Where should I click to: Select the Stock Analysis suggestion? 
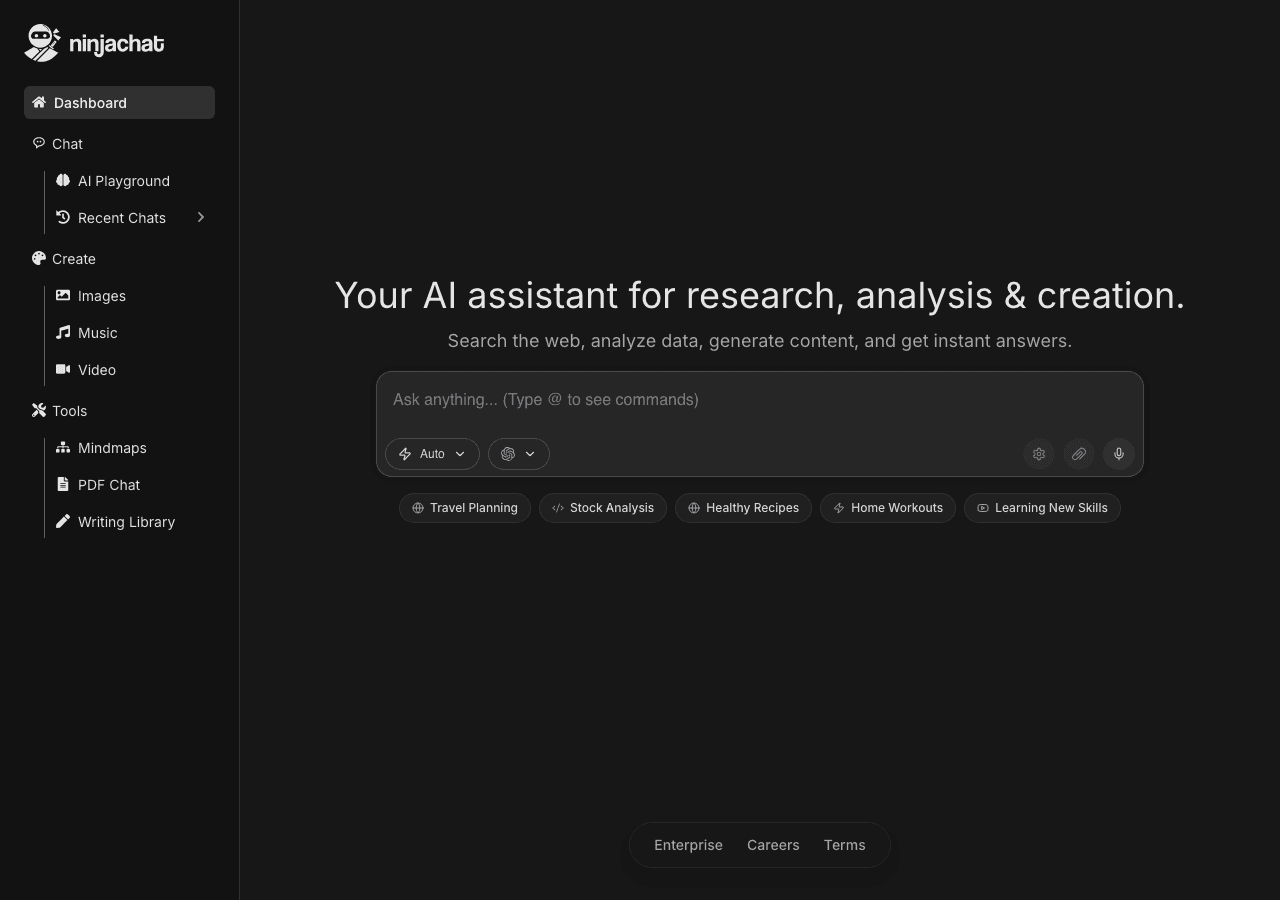click(x=603, y=508)
